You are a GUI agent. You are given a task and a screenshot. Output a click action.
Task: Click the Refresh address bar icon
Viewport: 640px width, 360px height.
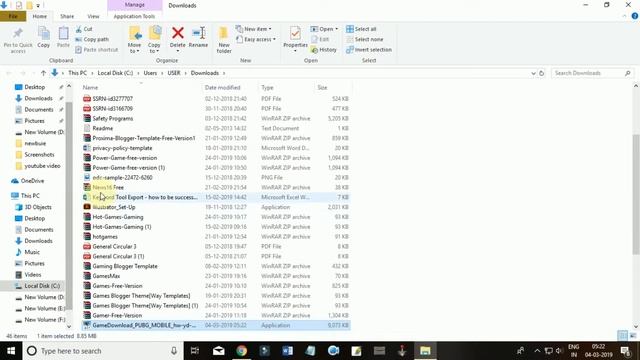coord(542,73)
